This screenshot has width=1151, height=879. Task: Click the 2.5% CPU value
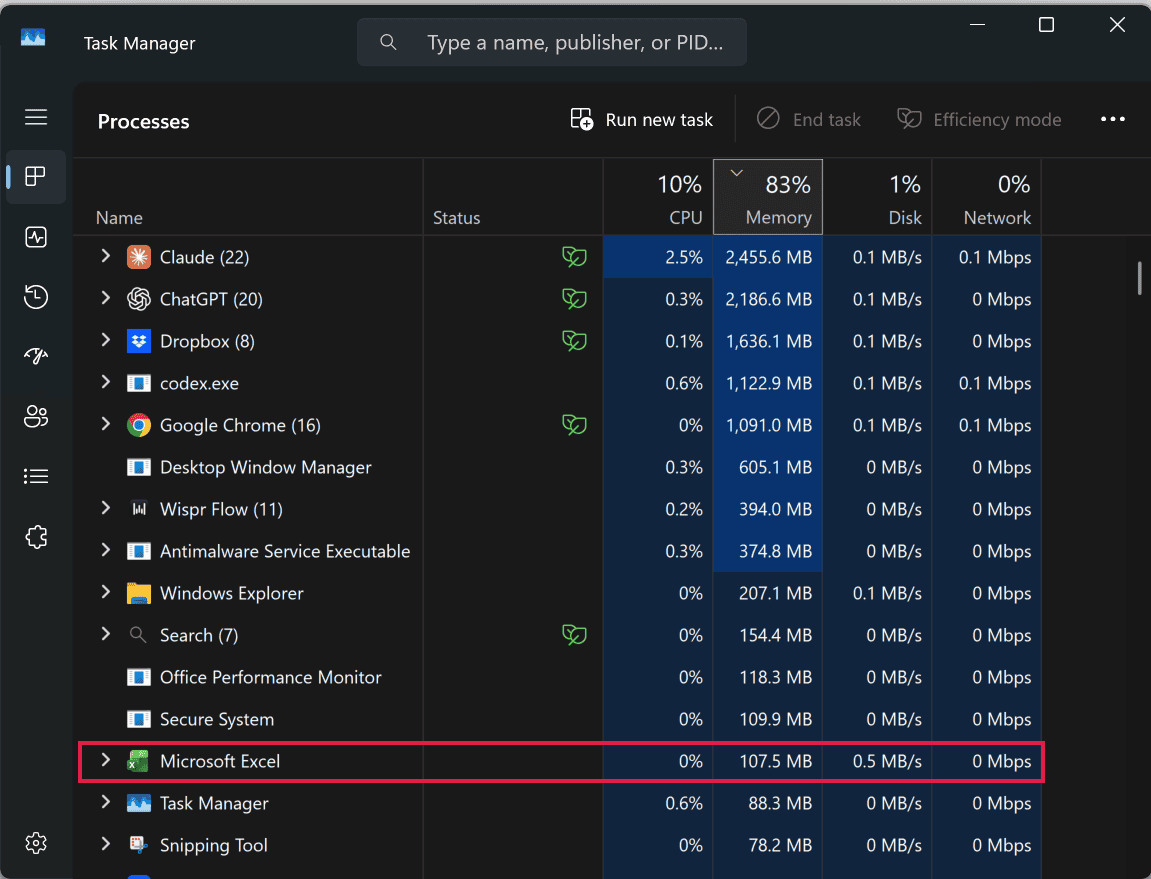point(683,258)
